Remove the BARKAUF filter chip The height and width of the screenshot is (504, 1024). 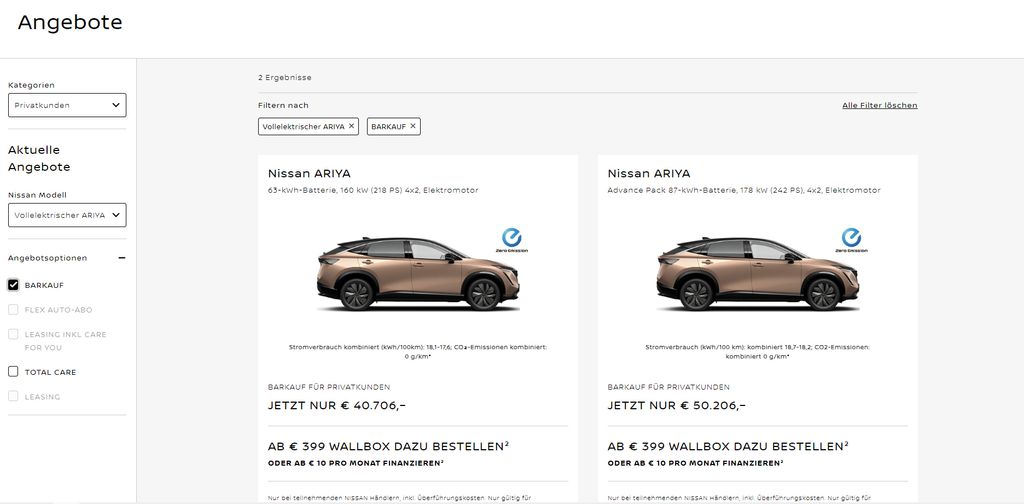click(x=413, y=126)
